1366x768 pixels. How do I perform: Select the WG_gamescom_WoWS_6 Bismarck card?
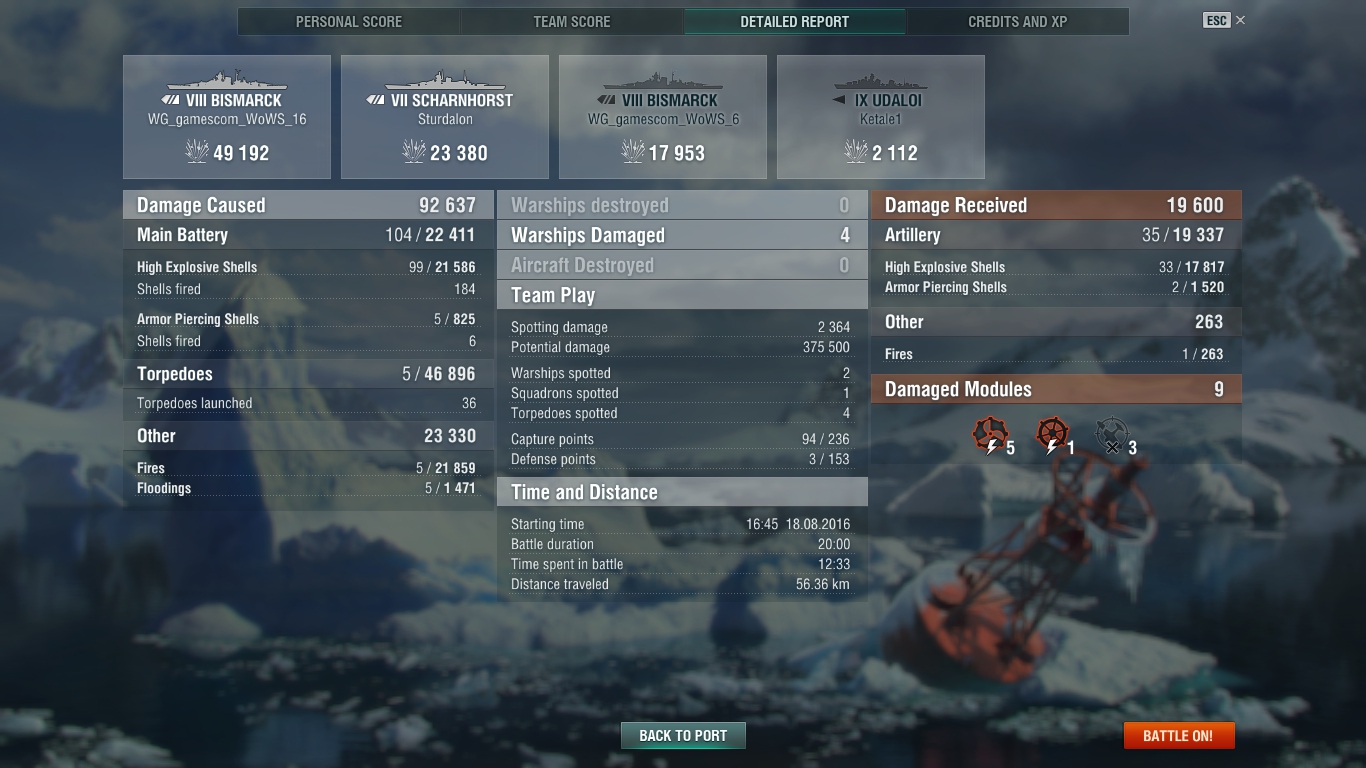(663, 117)
